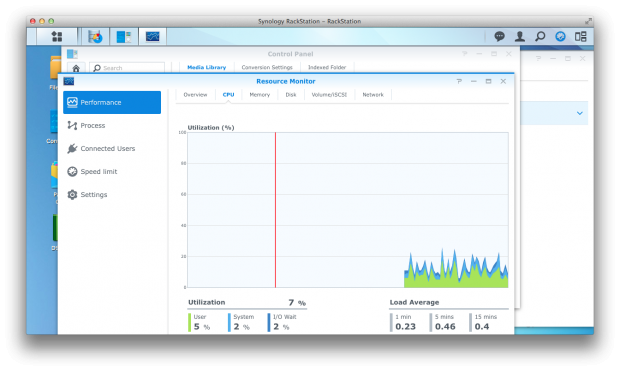Switch to Control Panel taskbar icon
Screen dimensions: 620x371
tap(124, 37)
